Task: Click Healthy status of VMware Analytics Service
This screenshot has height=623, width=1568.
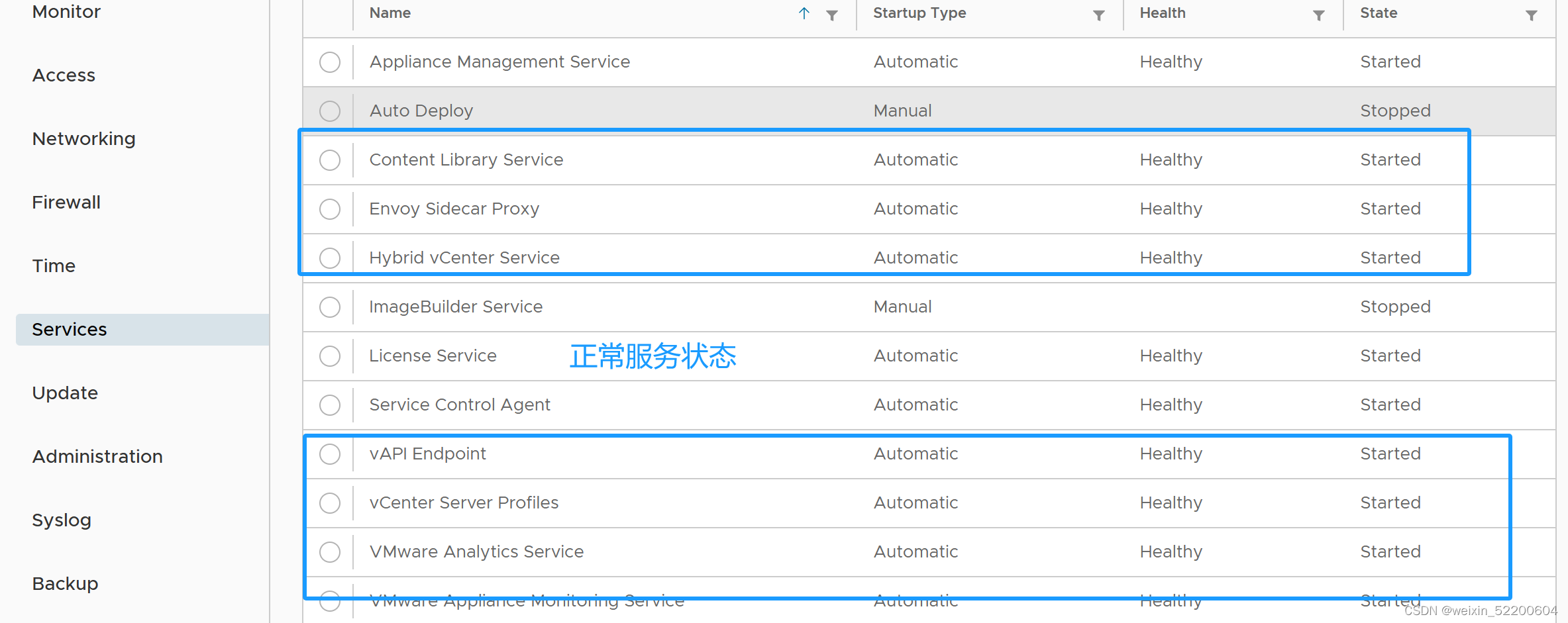Action: click(x=1171, y=552)
